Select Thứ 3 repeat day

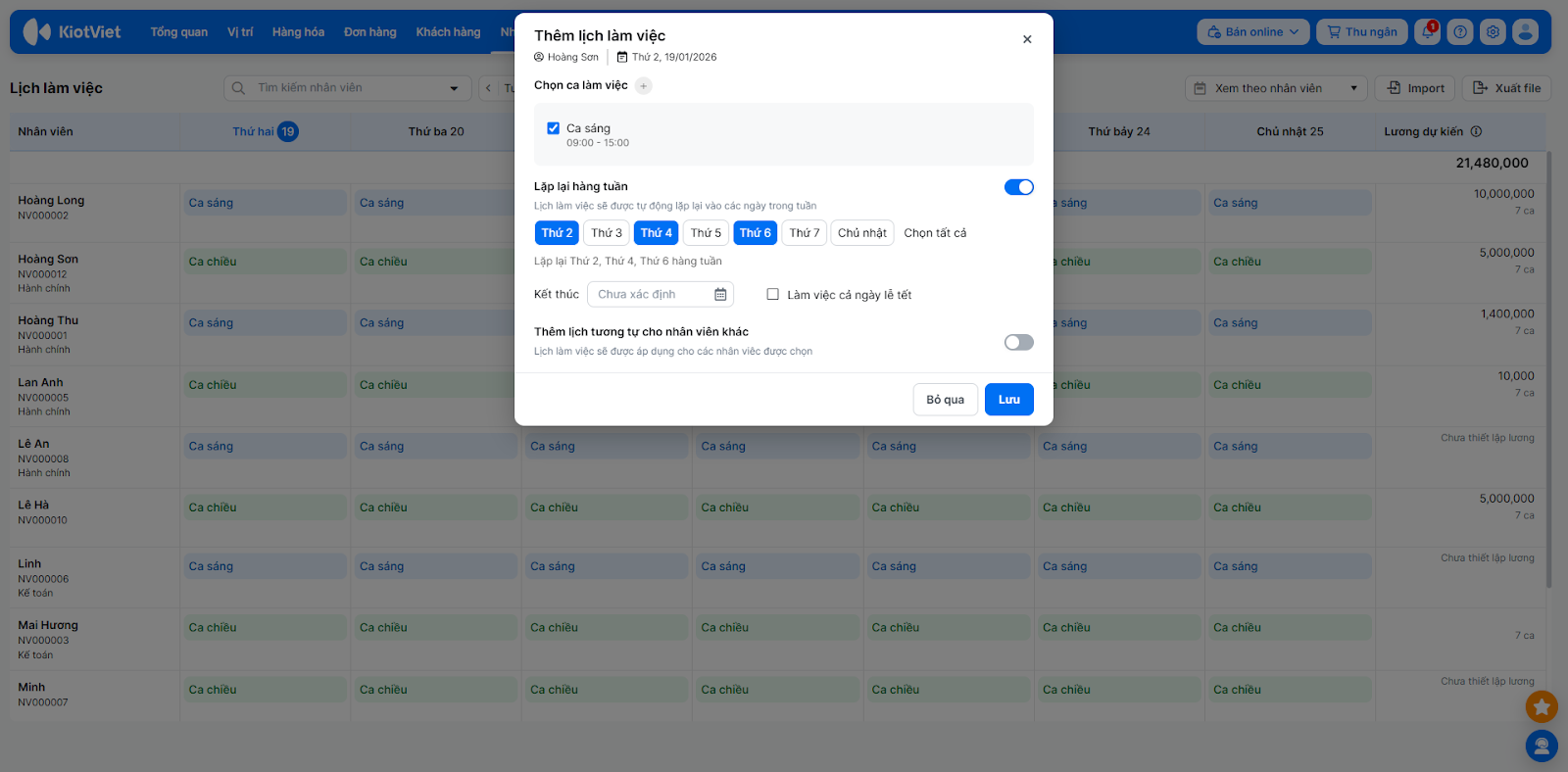607,233
